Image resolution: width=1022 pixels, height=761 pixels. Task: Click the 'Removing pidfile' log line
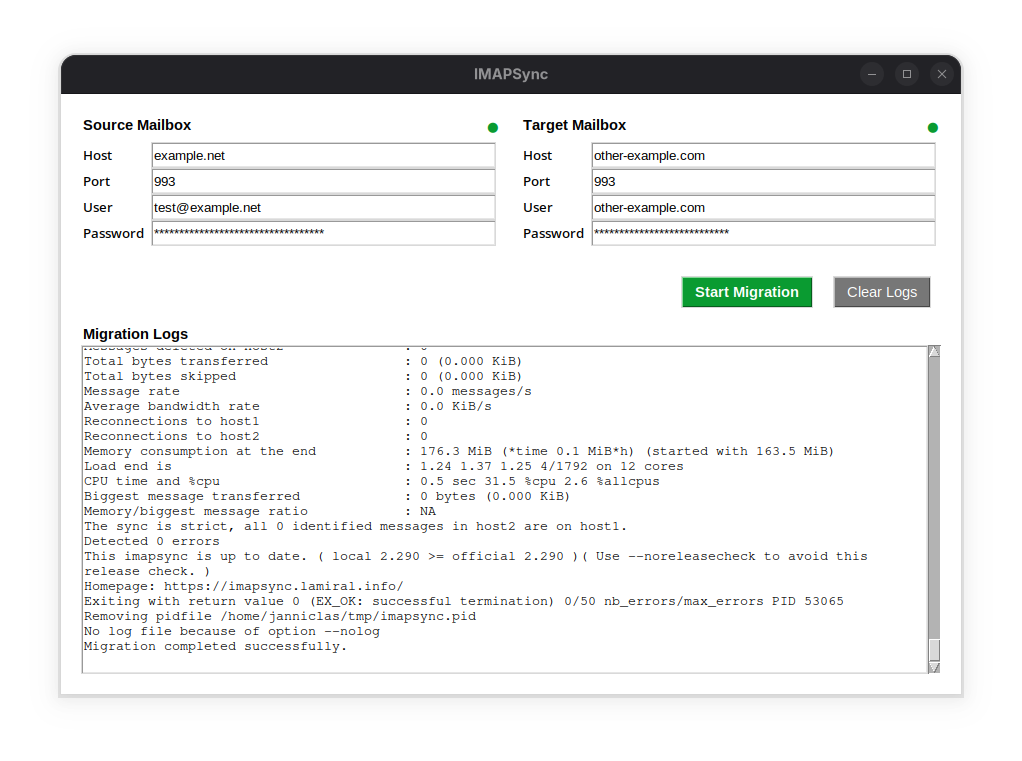point(280,616)
